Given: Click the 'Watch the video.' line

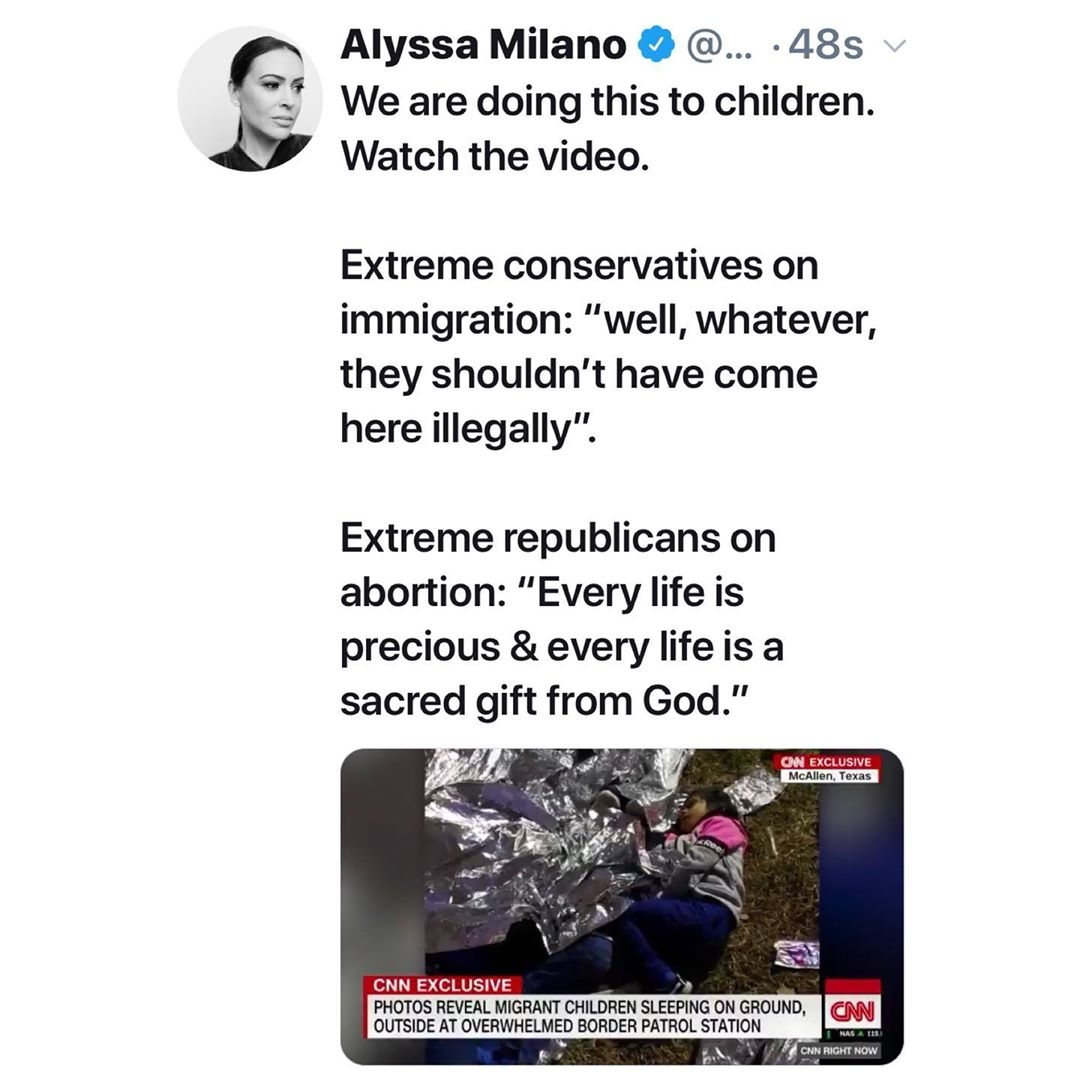Looking at the screenshot, I should [495, 156].
